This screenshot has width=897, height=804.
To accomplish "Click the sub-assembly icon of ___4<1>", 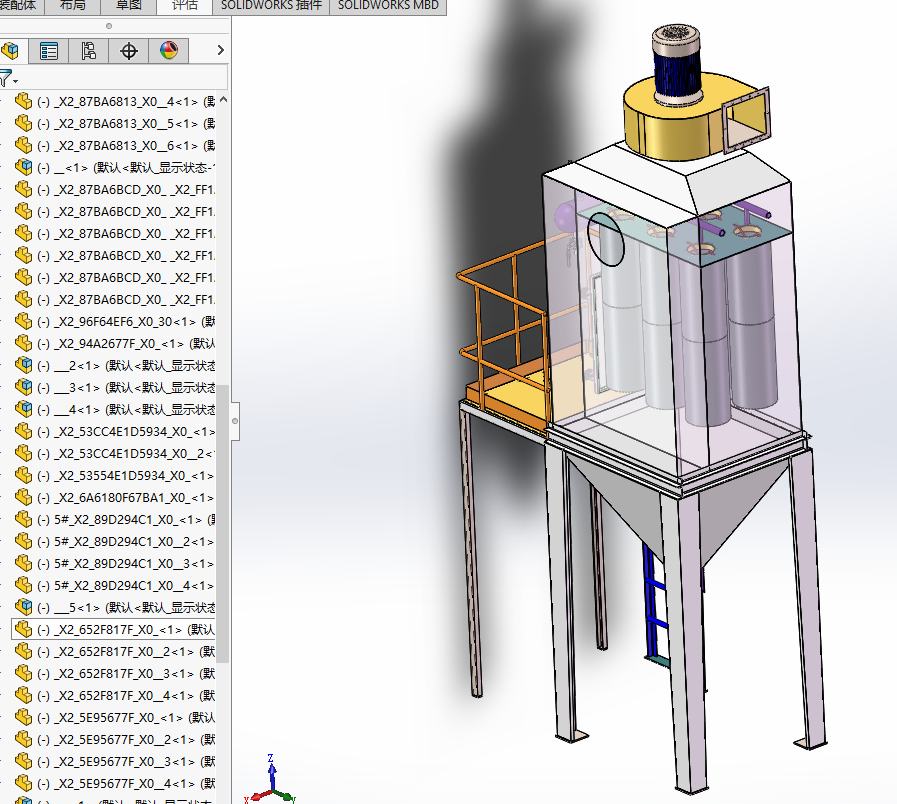I will coord(23,409).
